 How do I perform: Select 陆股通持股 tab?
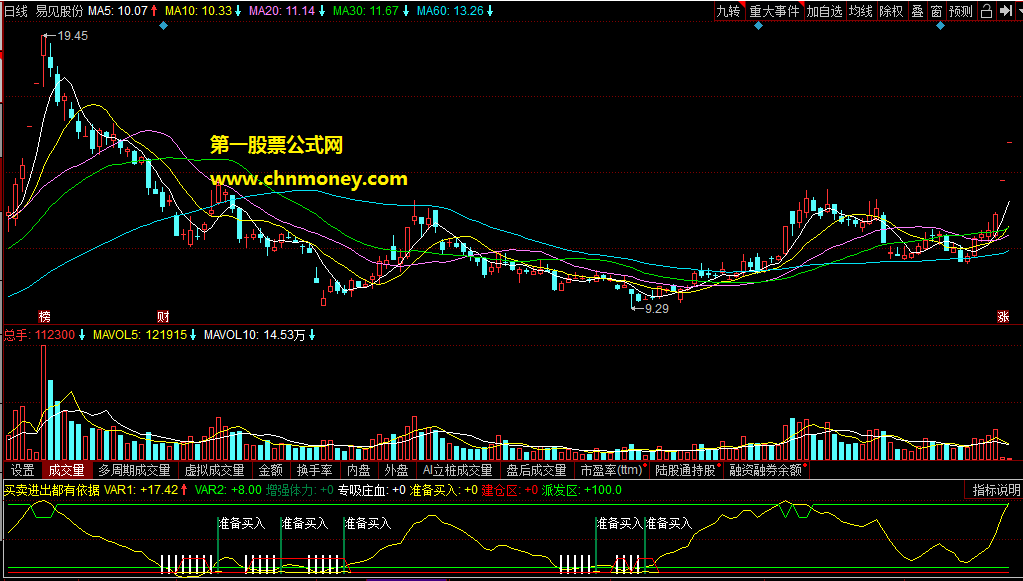pyautogui.click(x=687, y=470)
